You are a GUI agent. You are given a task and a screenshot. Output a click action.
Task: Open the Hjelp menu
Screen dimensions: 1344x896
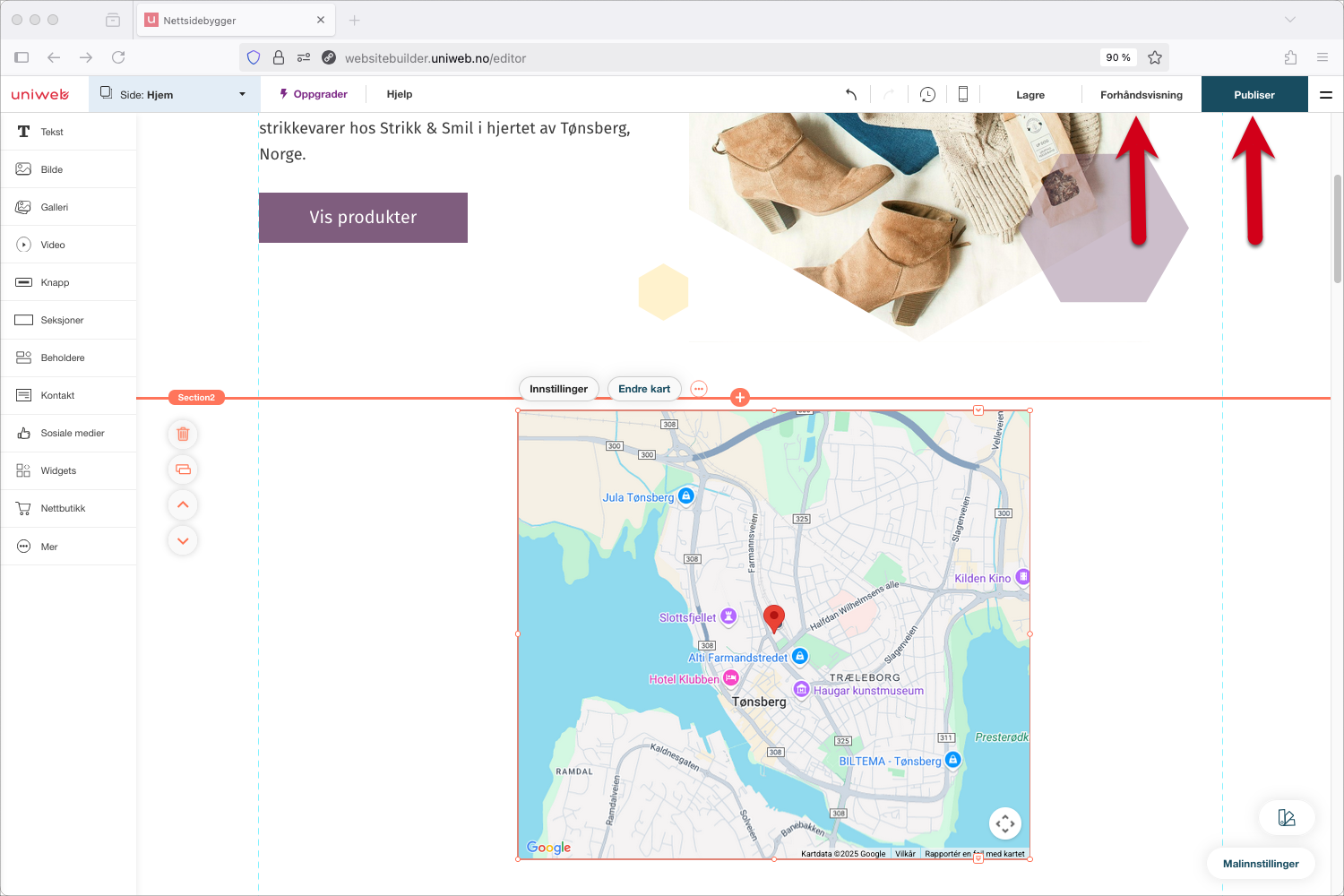coord(400,94)
